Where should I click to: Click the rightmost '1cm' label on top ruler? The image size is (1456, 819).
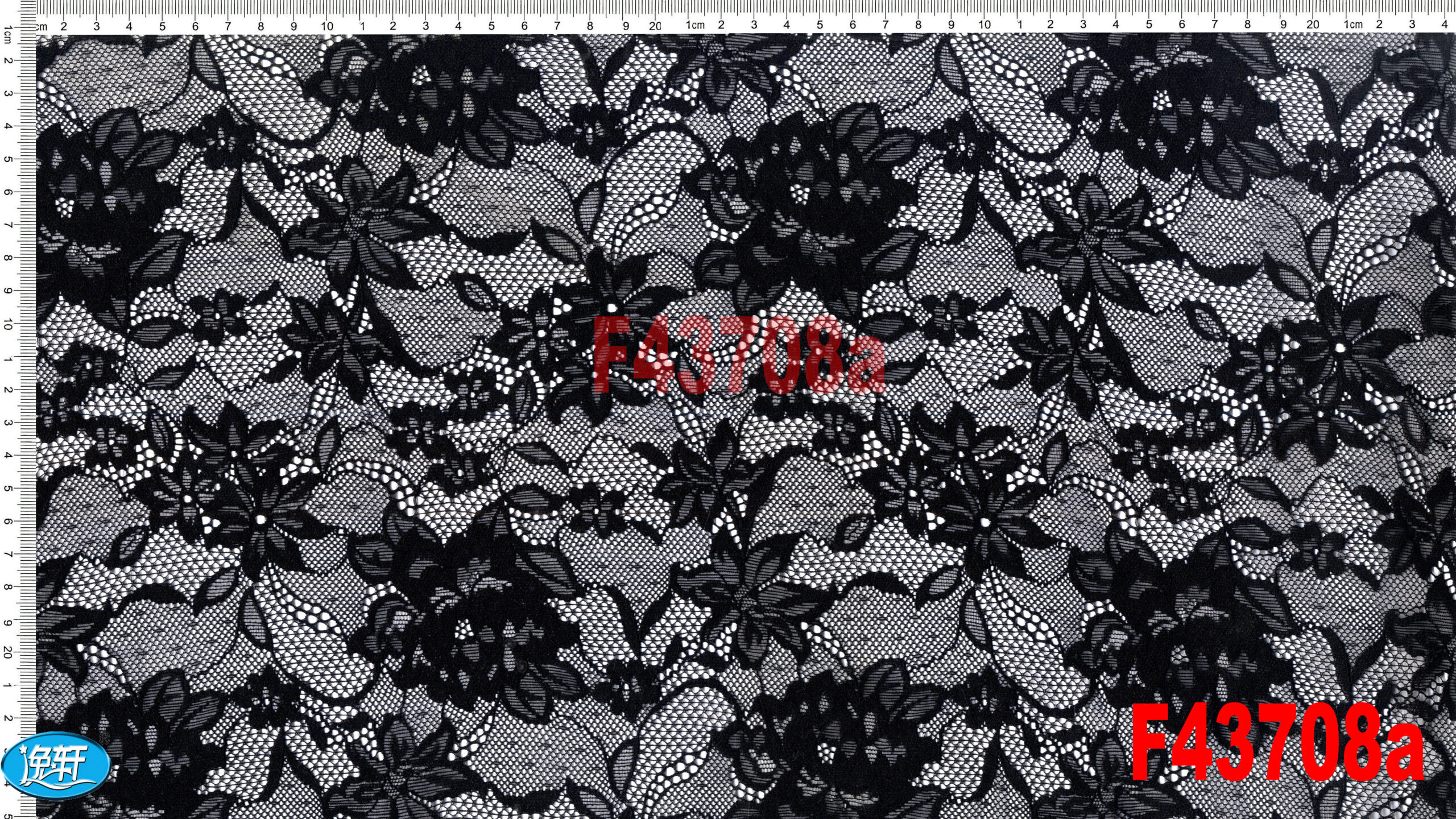(1353, 25)
